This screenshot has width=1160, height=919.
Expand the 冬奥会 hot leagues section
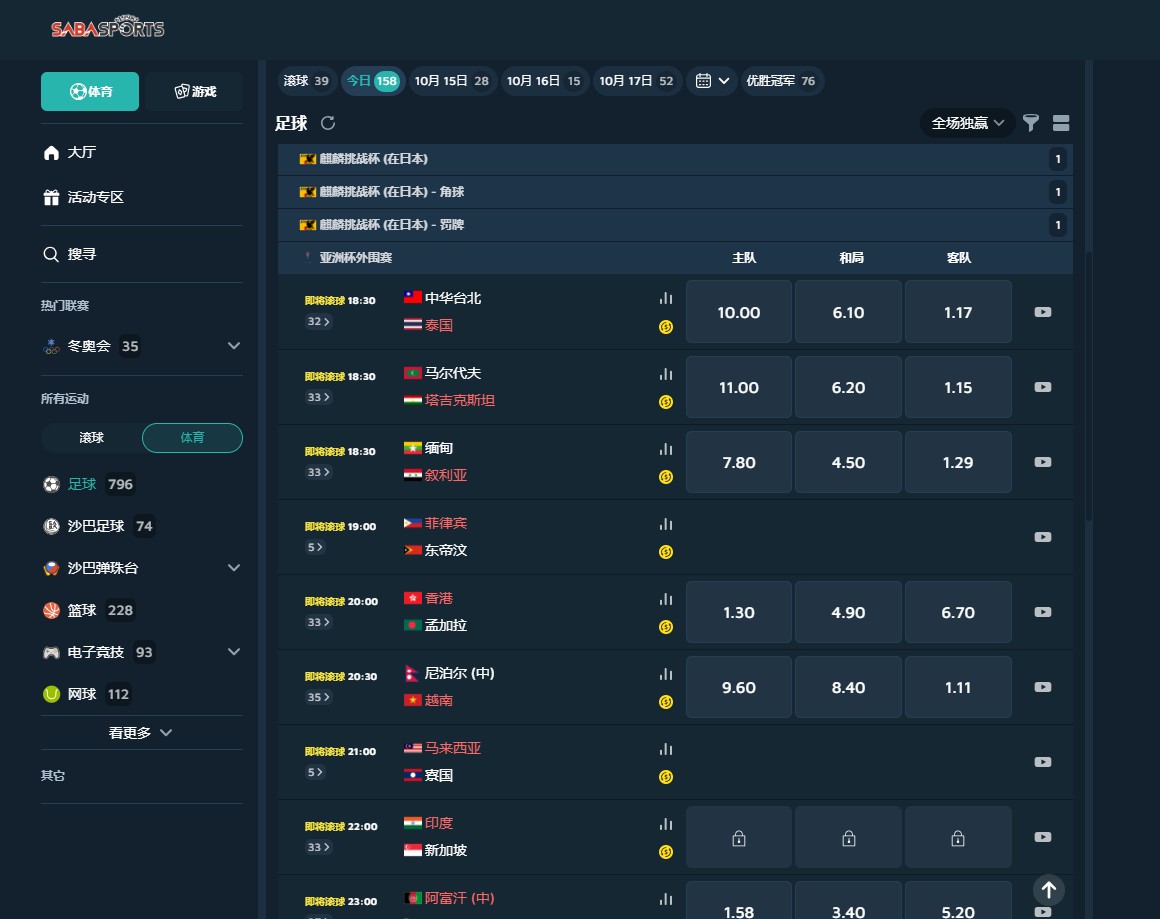[x=233, y=345]
